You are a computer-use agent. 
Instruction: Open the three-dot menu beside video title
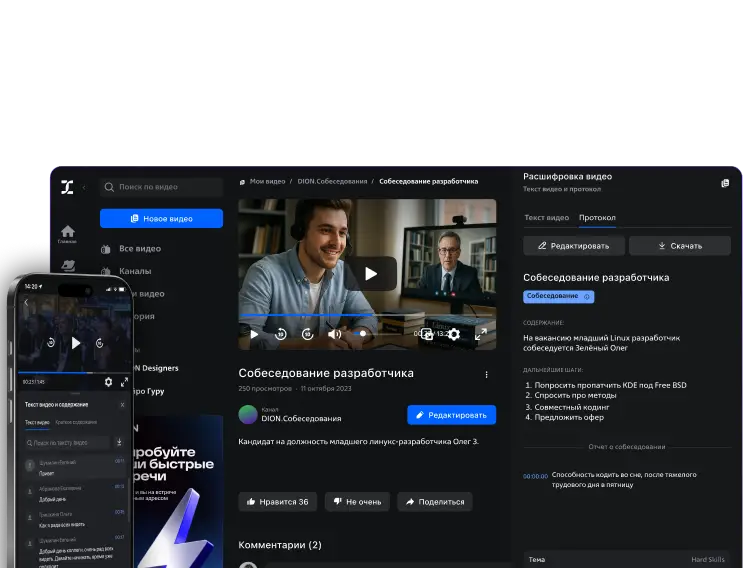(486, 375)
